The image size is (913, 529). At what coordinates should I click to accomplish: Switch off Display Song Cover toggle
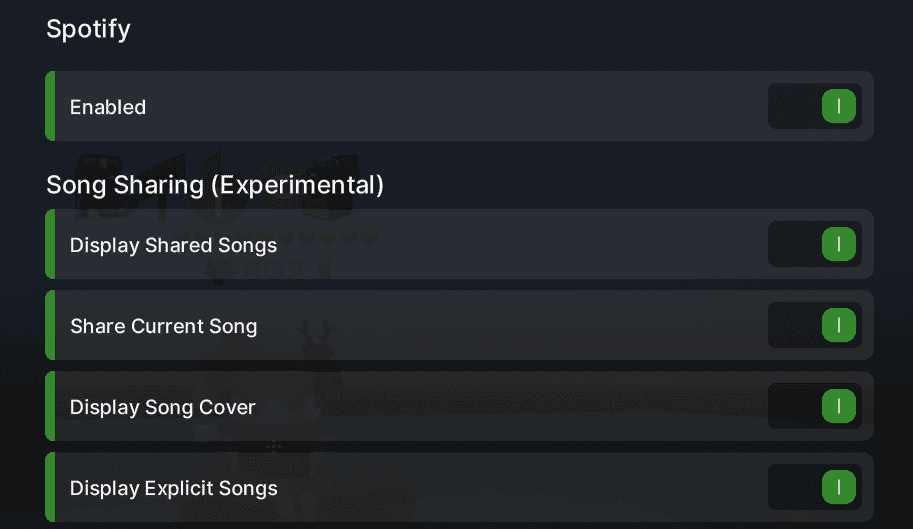[x=815, y=406]
